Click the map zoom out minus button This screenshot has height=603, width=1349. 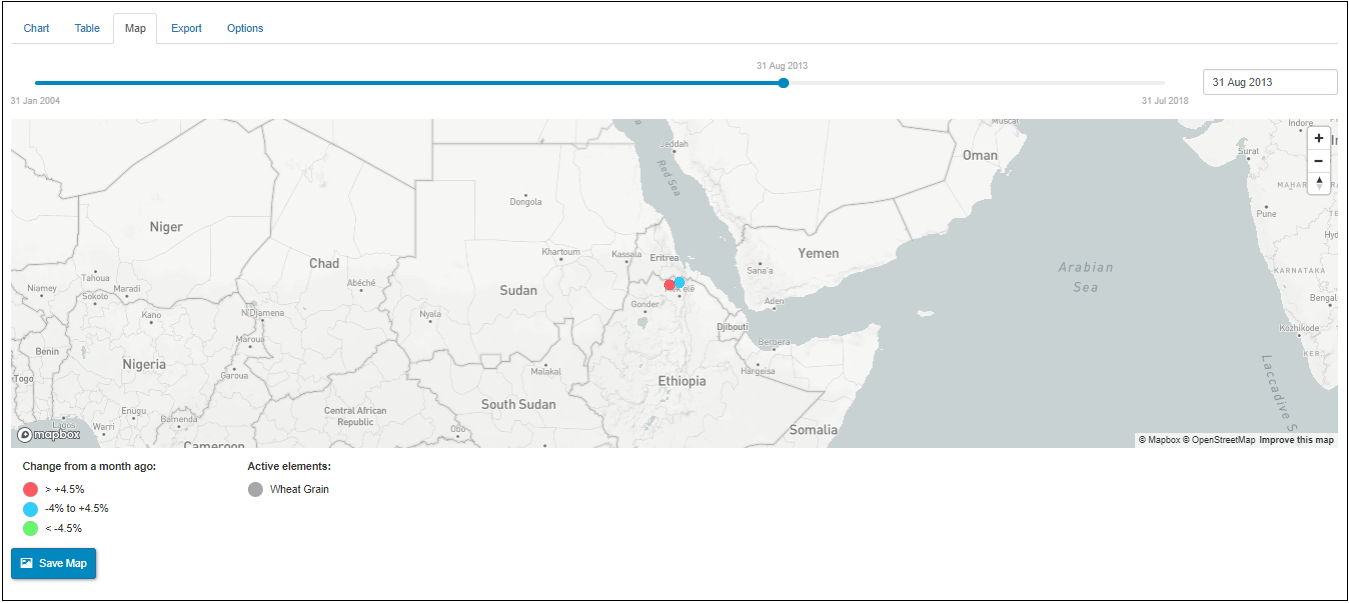[x=1319, y=160]
